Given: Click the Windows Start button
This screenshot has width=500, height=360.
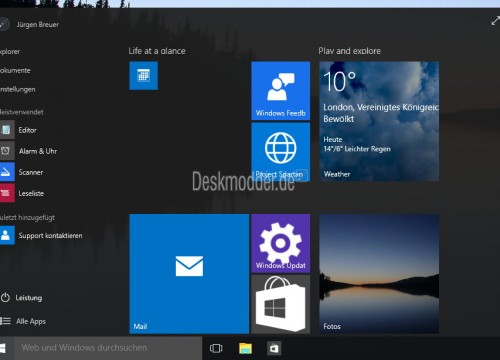Looking at the screenshot, I should (3, 348).
